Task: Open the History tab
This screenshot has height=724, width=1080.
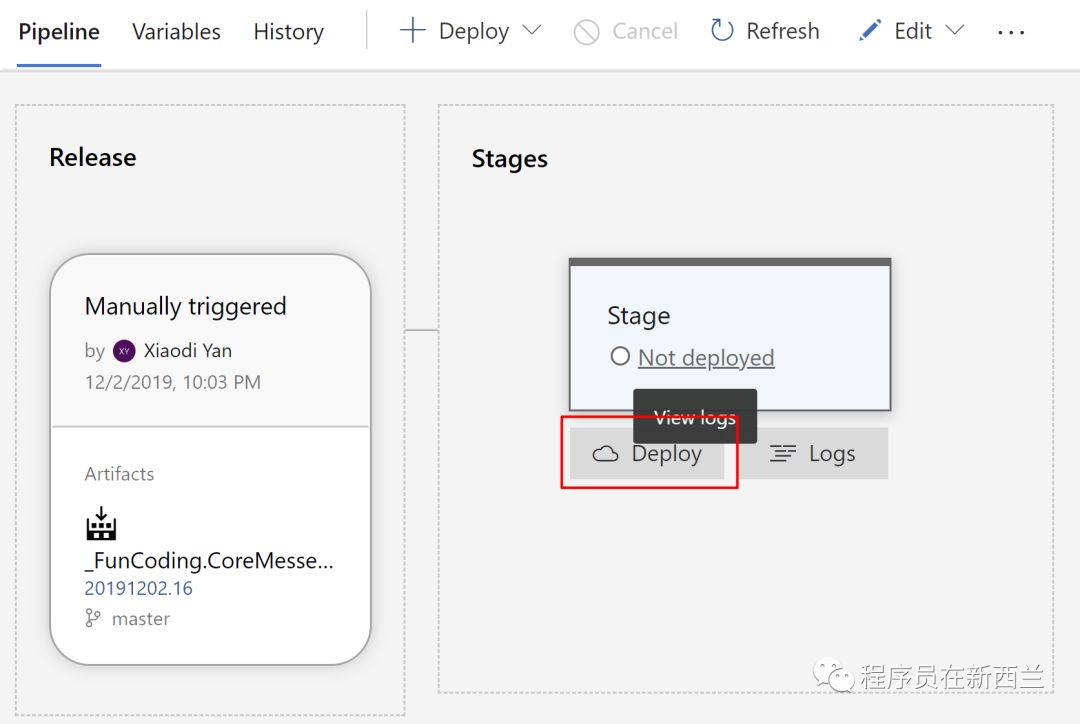Action: tap(289, 32)
